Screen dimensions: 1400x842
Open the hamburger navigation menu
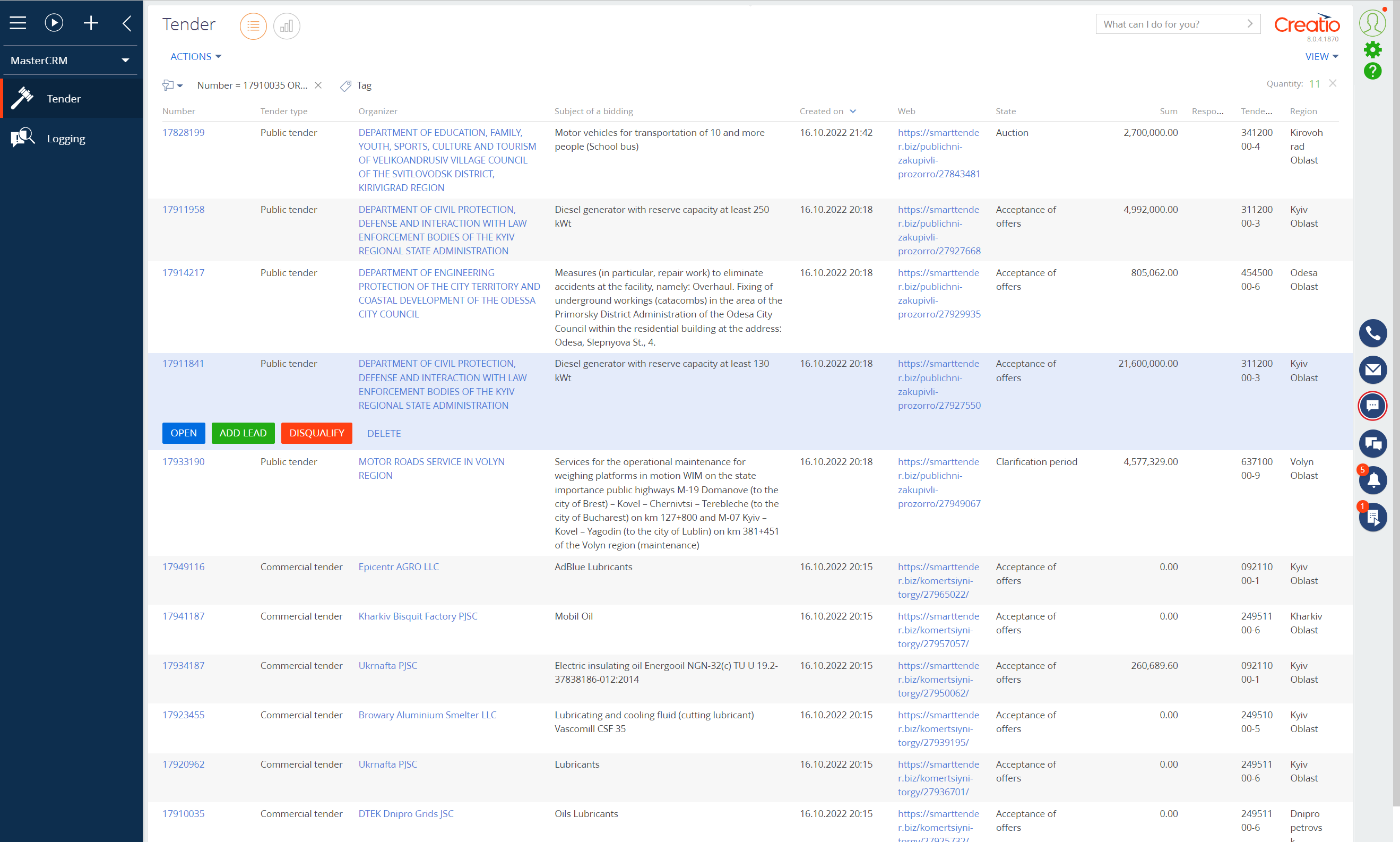point(18,23)
